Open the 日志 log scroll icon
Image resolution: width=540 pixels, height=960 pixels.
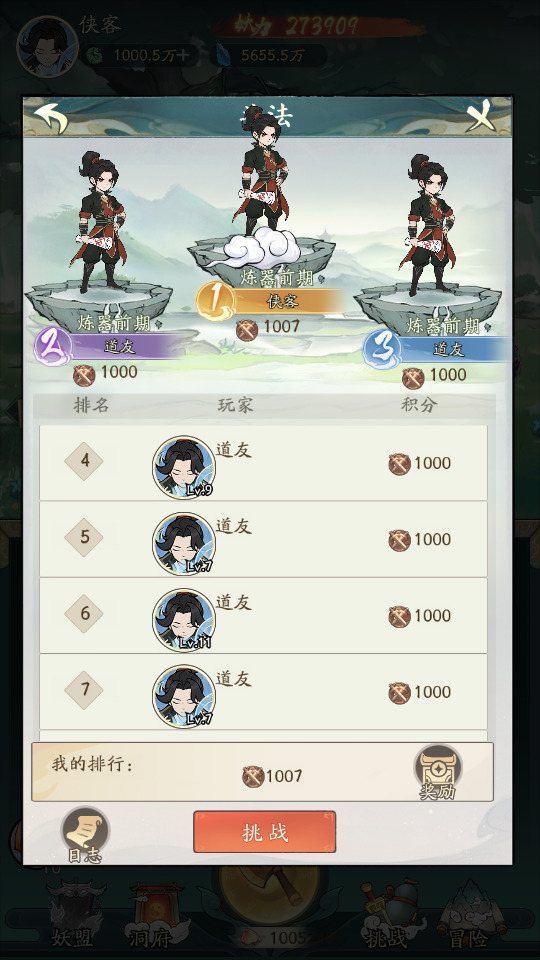85,834
